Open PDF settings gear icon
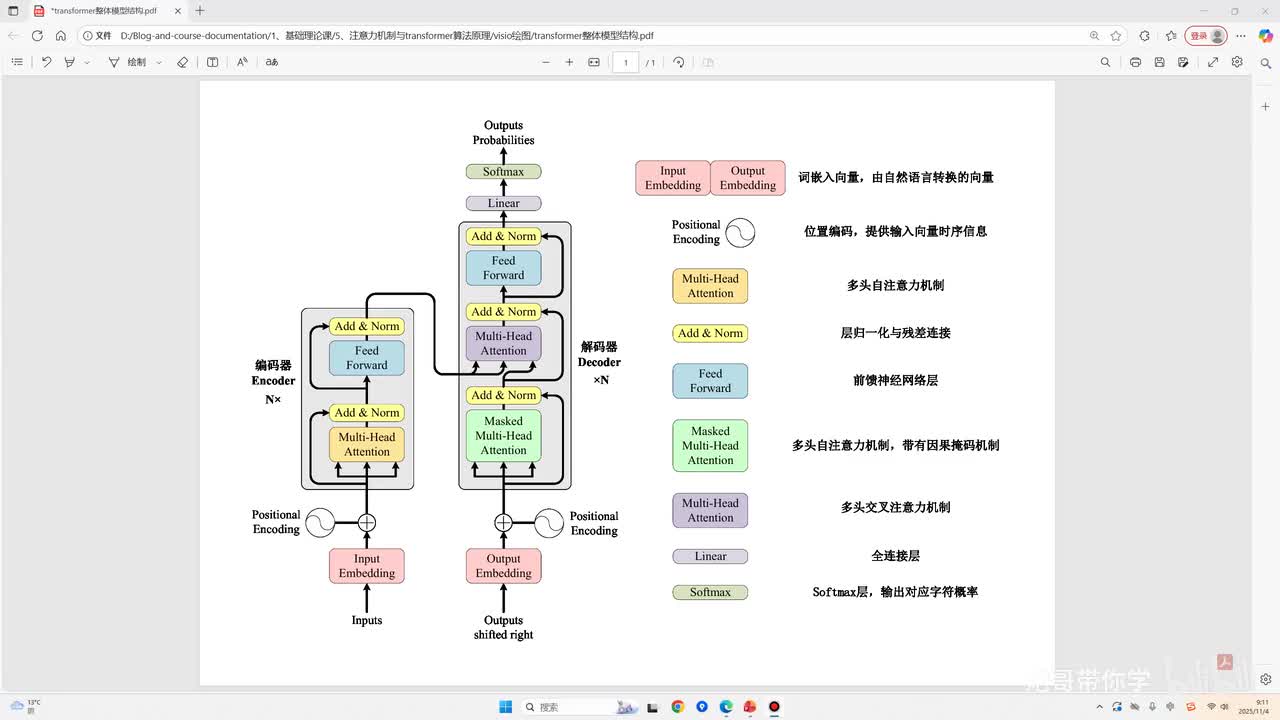The width and height of the screenshot is (1280, 720). pos(1237,62)
